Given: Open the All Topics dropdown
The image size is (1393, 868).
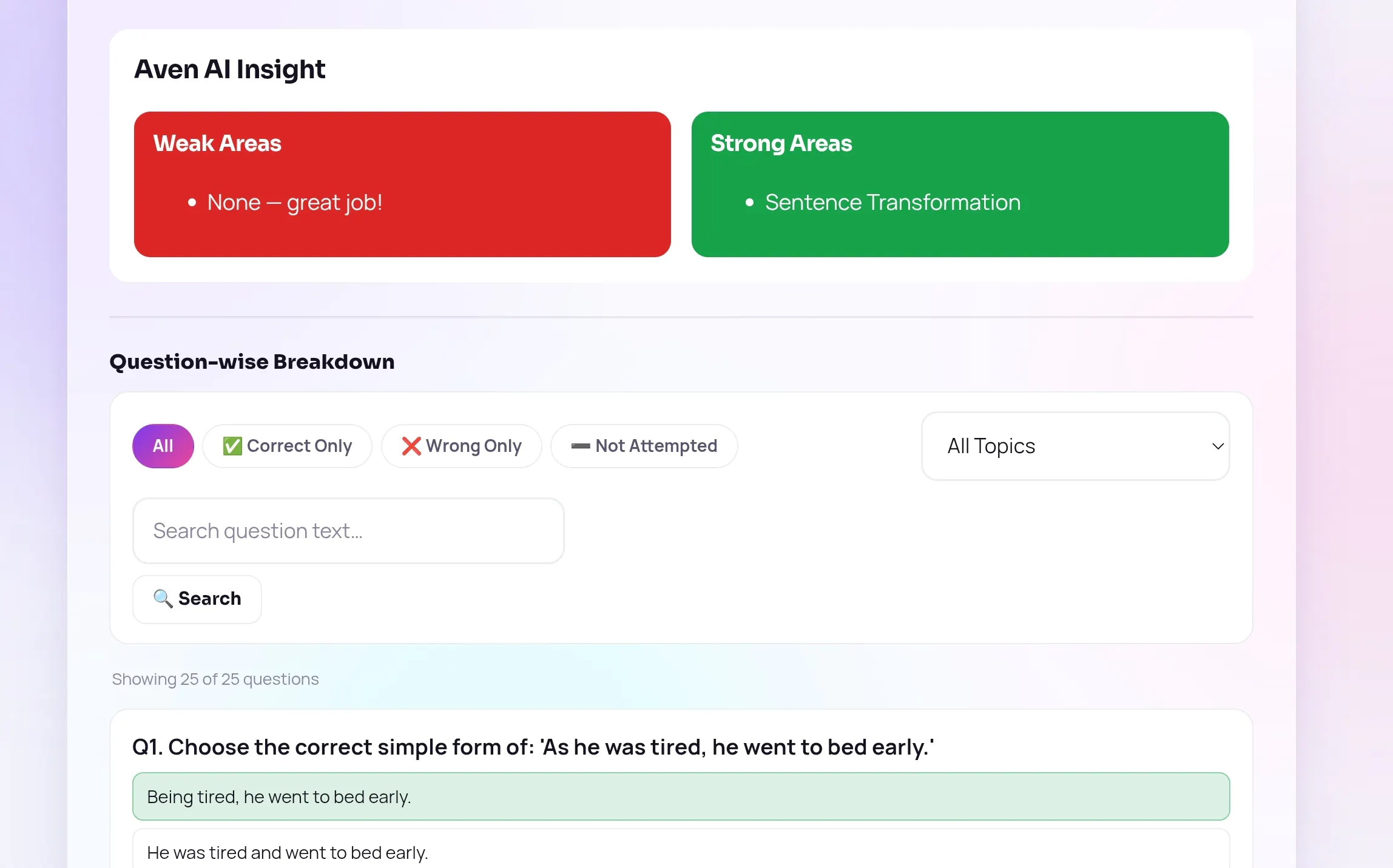Looking at the screenshot, I should tap(1075, 446).
